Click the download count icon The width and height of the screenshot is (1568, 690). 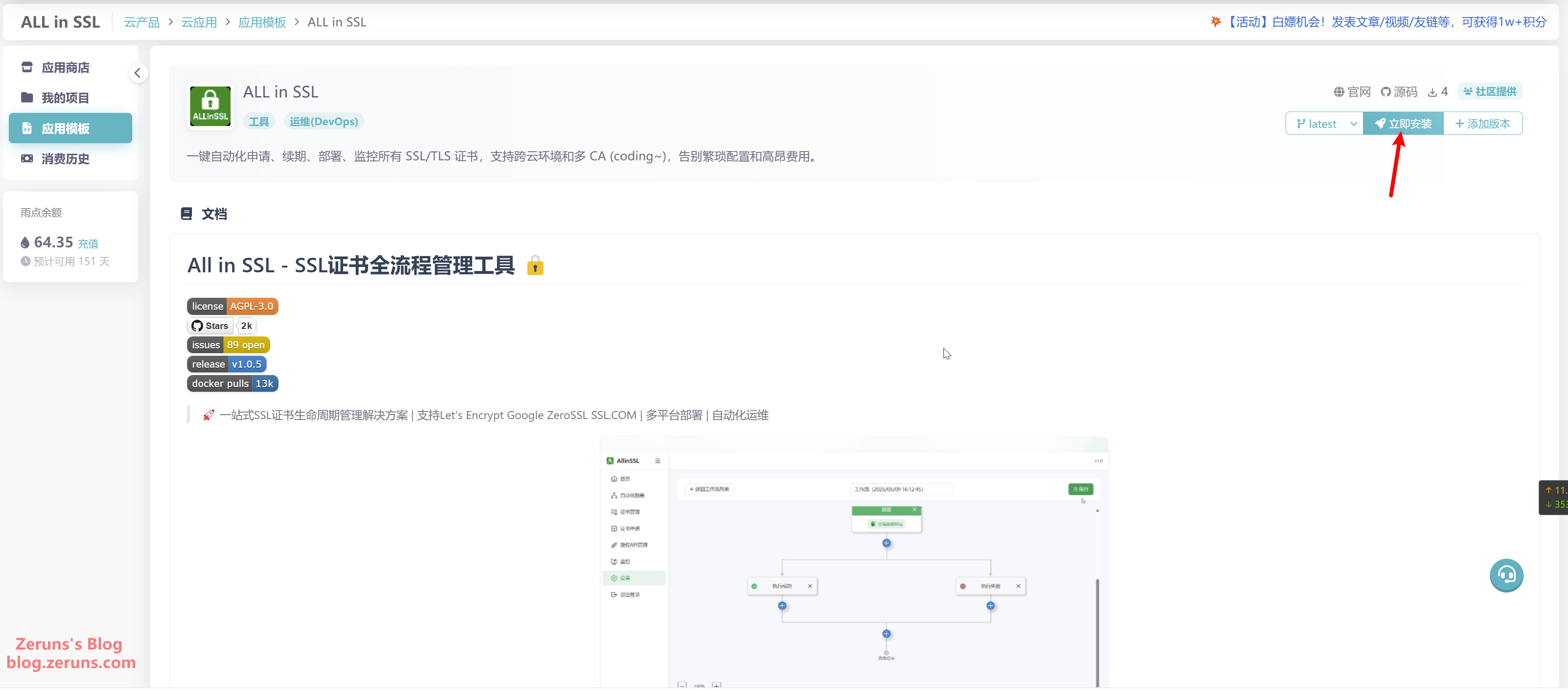[x=1432, y=92]
